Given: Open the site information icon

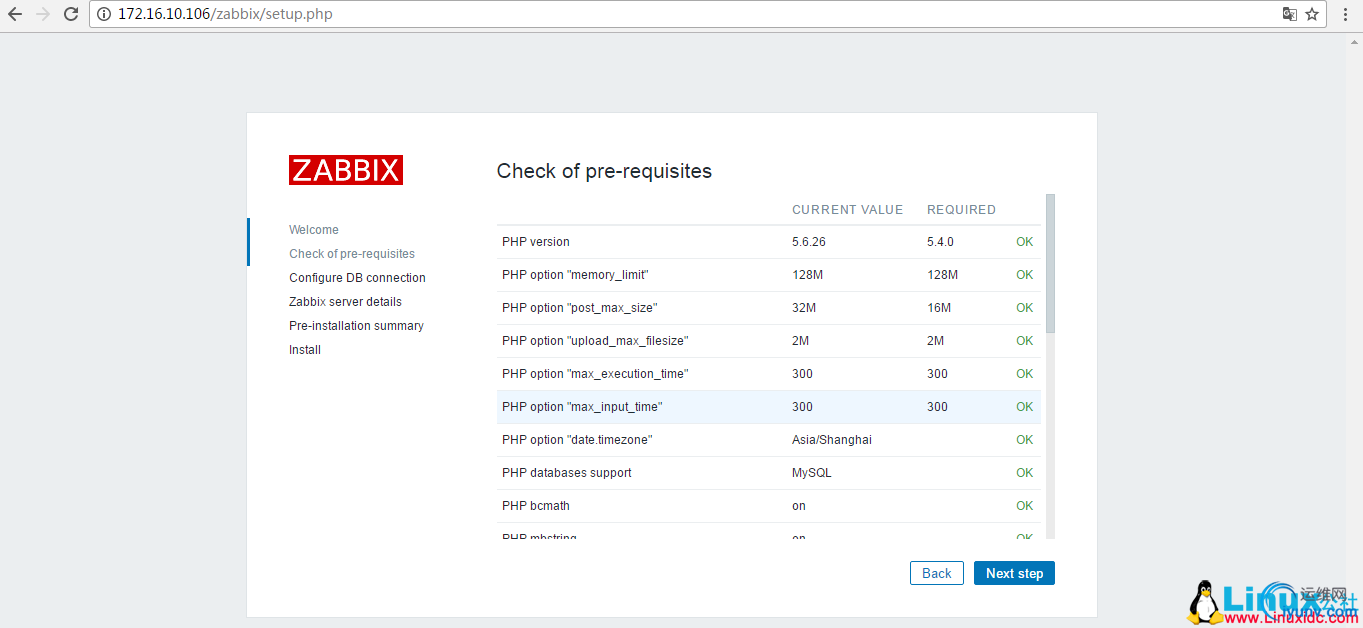Looking at the screenshot, I should (x=103, y=14).
